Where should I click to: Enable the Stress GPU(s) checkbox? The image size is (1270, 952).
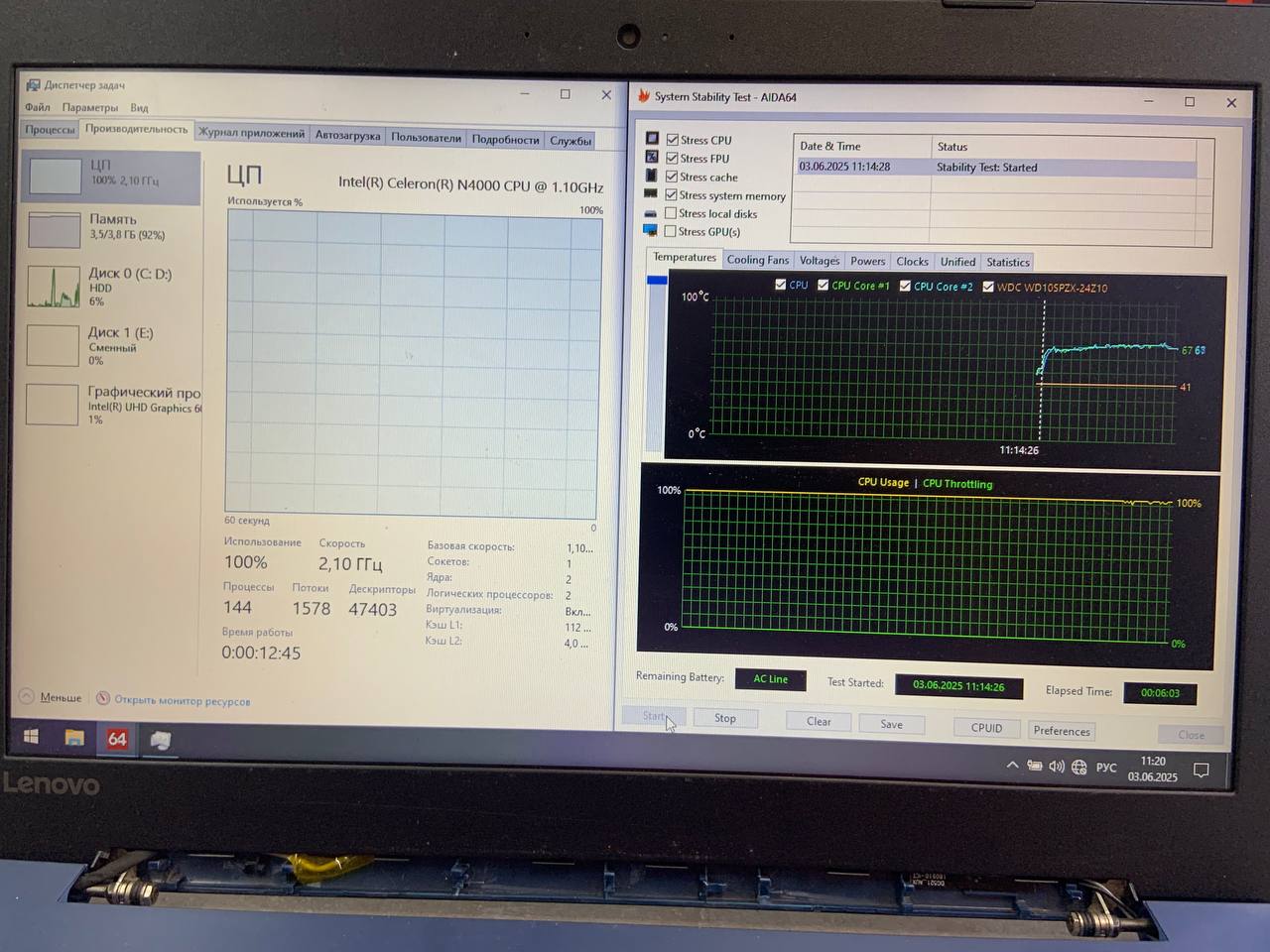coord(671,231)
